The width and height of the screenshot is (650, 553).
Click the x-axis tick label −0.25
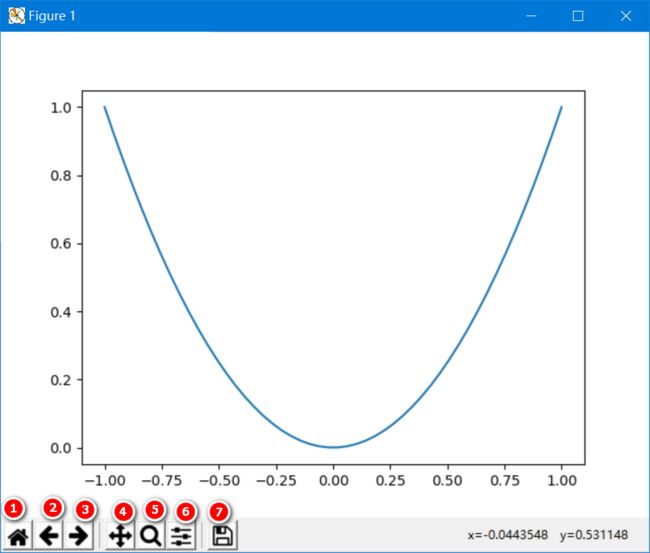[276, 481]
